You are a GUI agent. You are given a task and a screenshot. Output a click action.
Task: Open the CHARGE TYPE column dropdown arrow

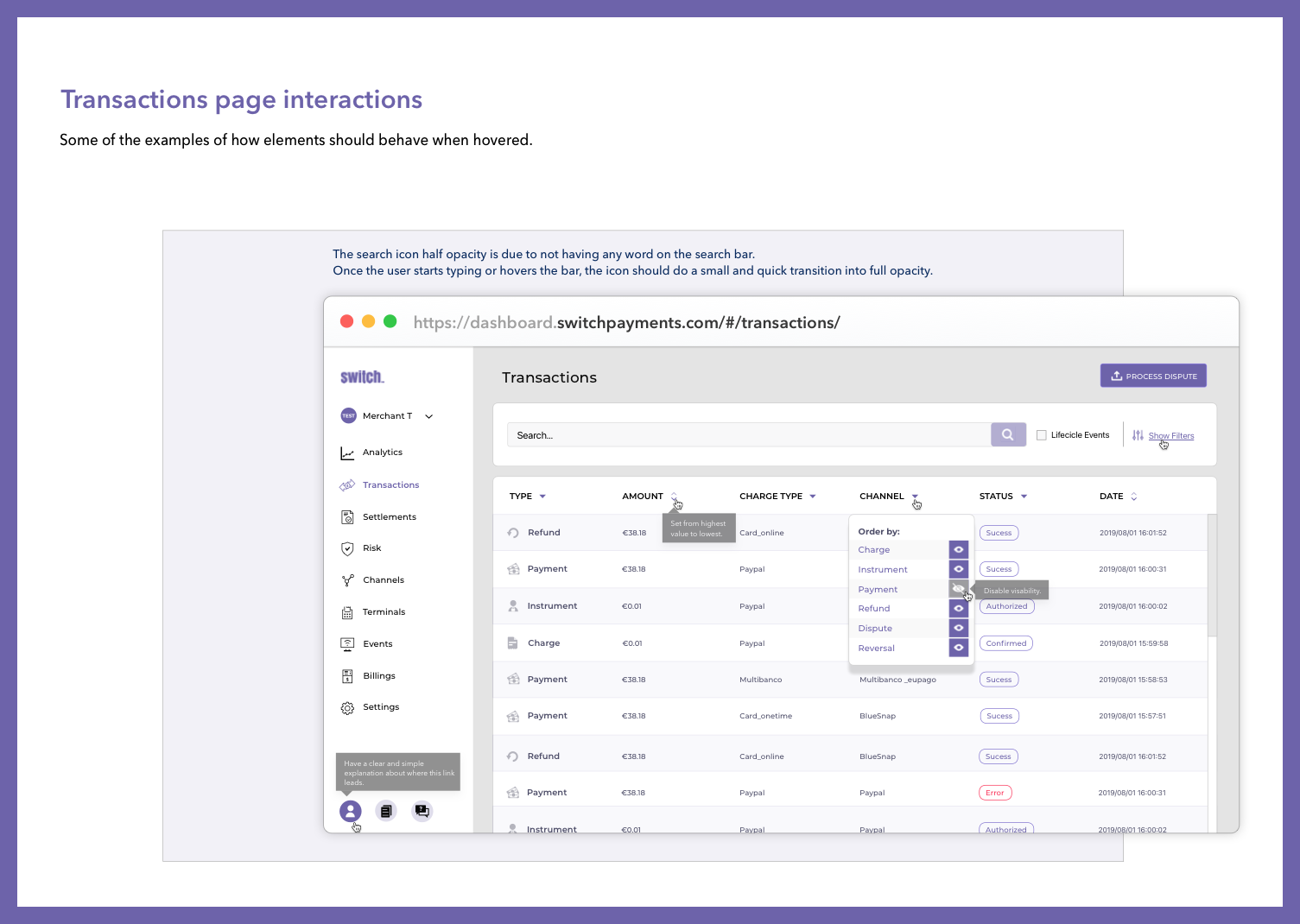tap(813, 497)
